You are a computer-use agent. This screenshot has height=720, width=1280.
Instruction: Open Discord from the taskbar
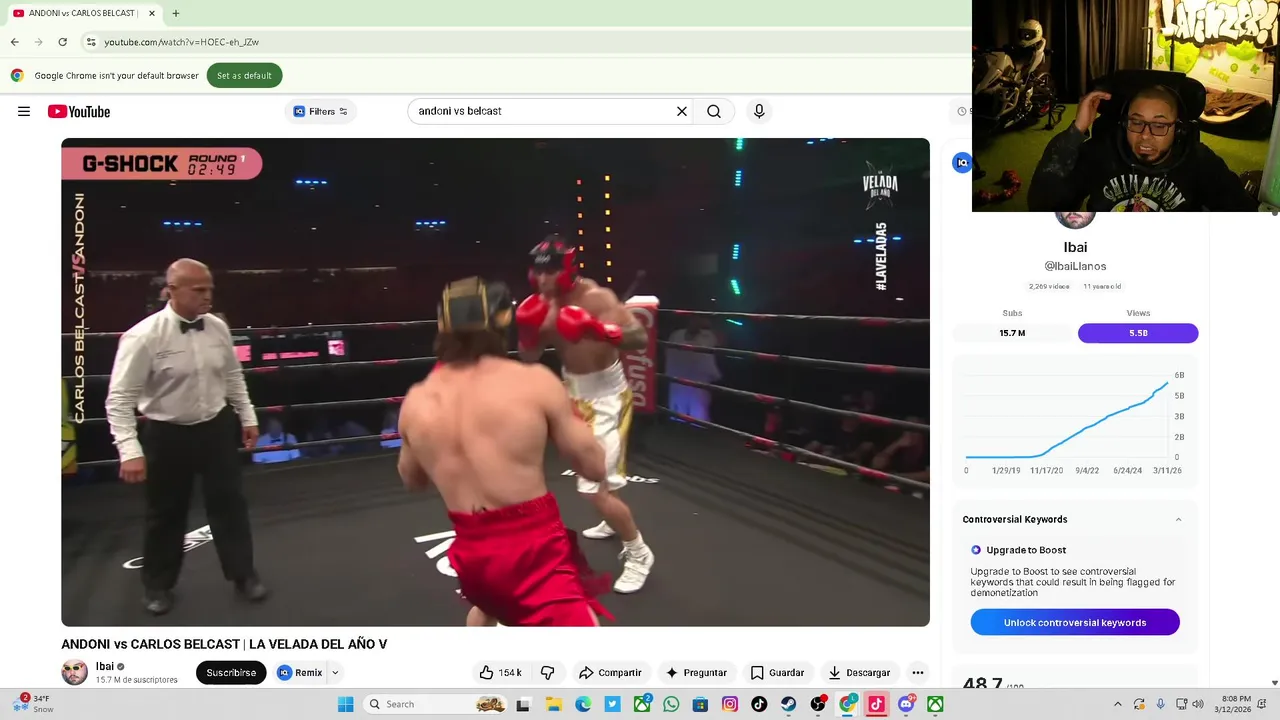(906, 704)
